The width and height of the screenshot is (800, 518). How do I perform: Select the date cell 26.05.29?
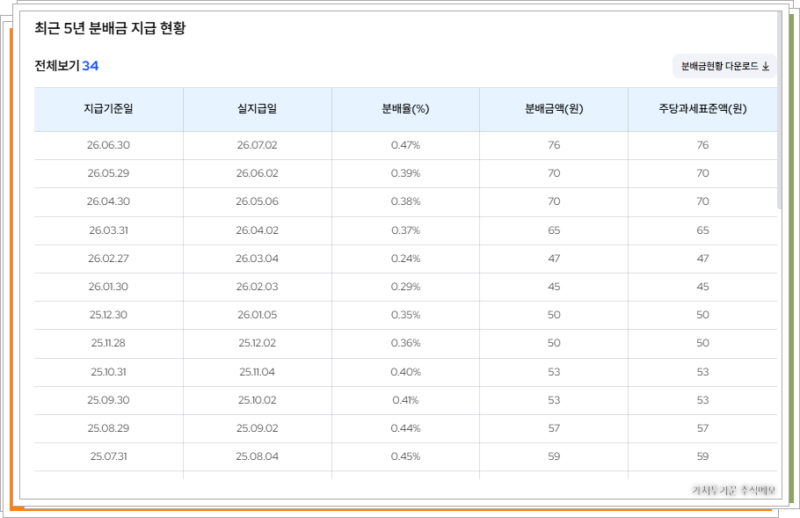tap(108, 173)
